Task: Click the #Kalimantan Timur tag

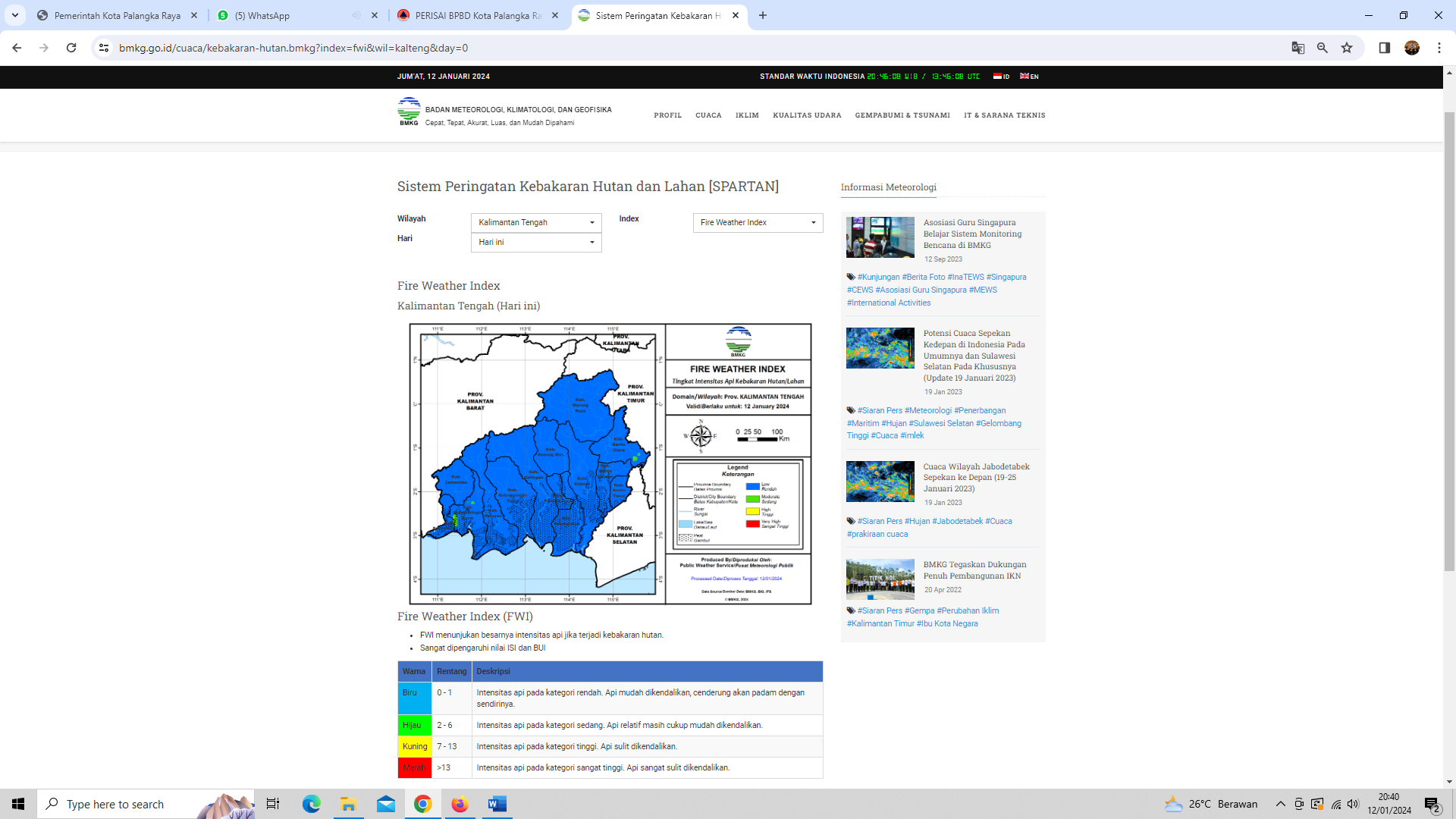Action: tap(880, 624)
